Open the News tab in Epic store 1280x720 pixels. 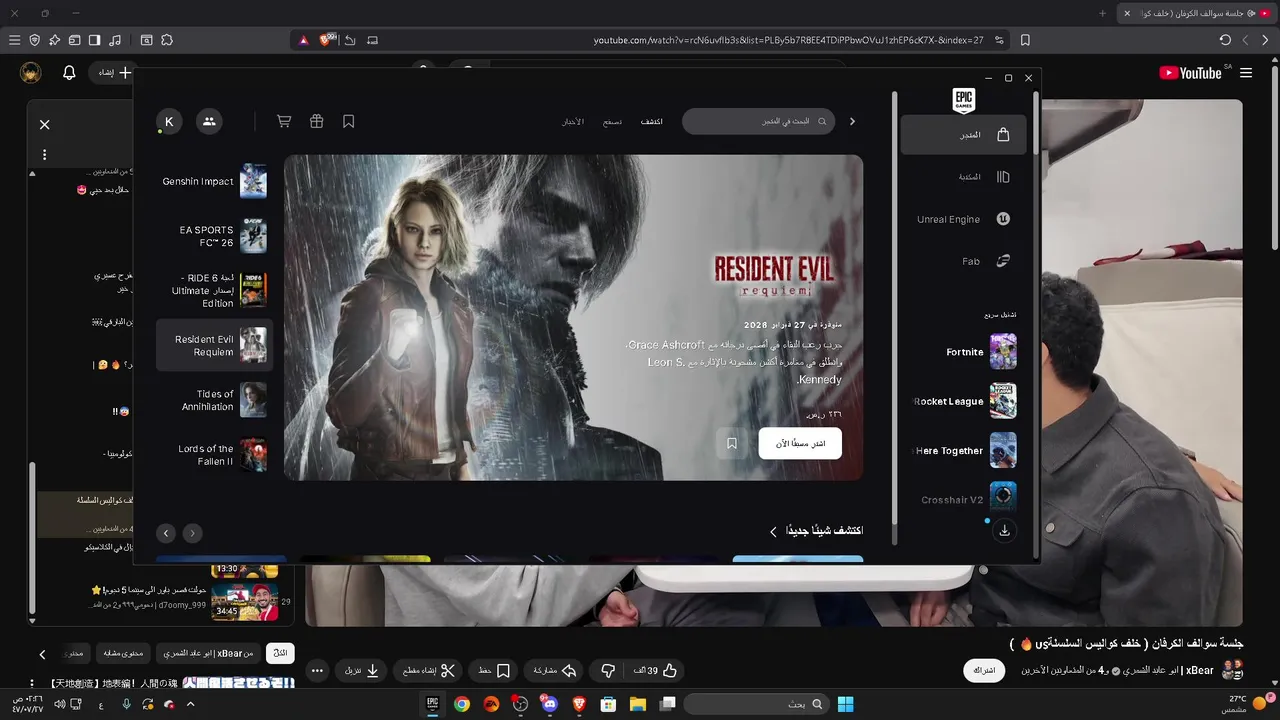tap(573, 121)
